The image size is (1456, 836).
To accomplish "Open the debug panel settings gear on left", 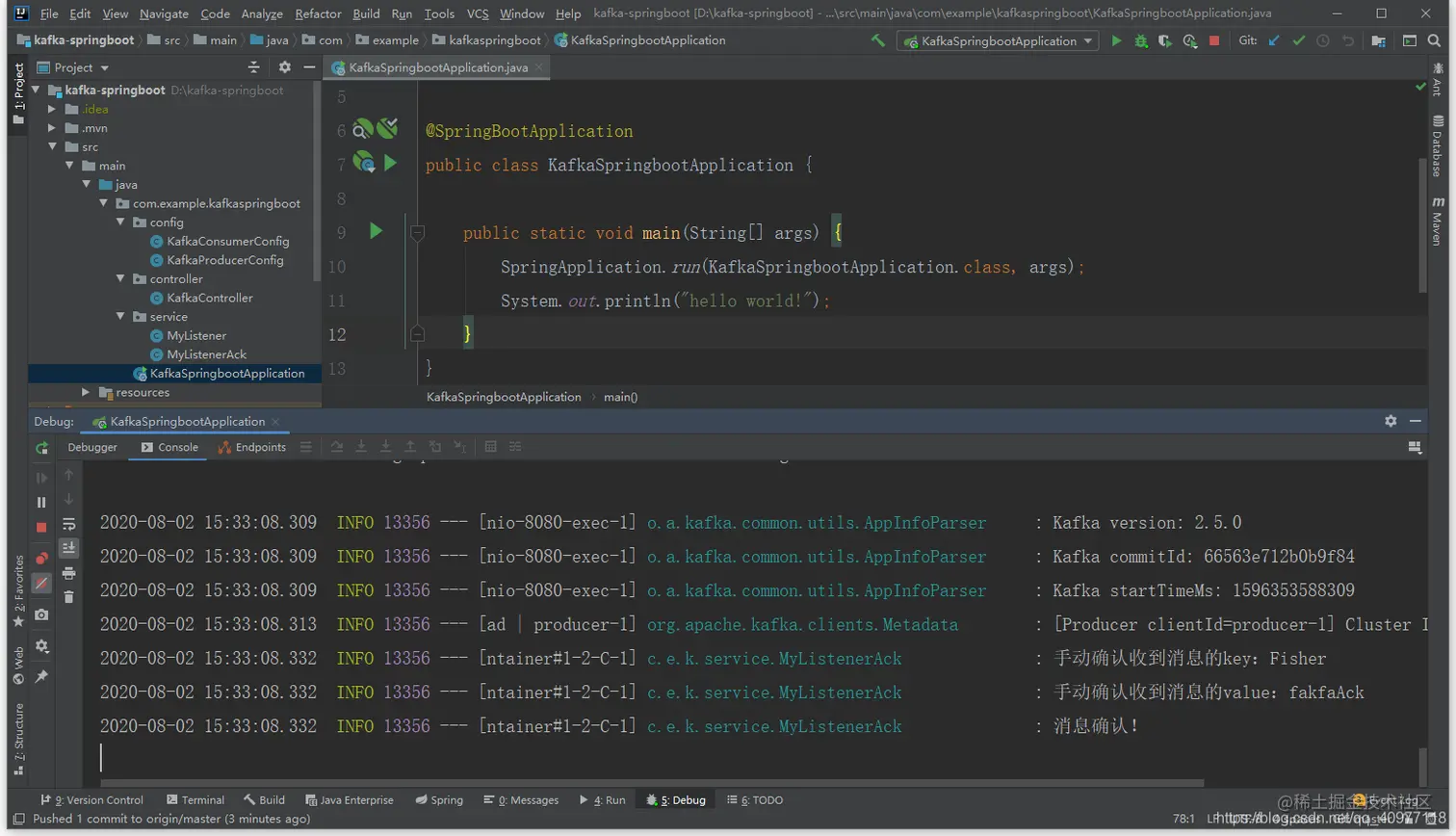I will 41,646.
